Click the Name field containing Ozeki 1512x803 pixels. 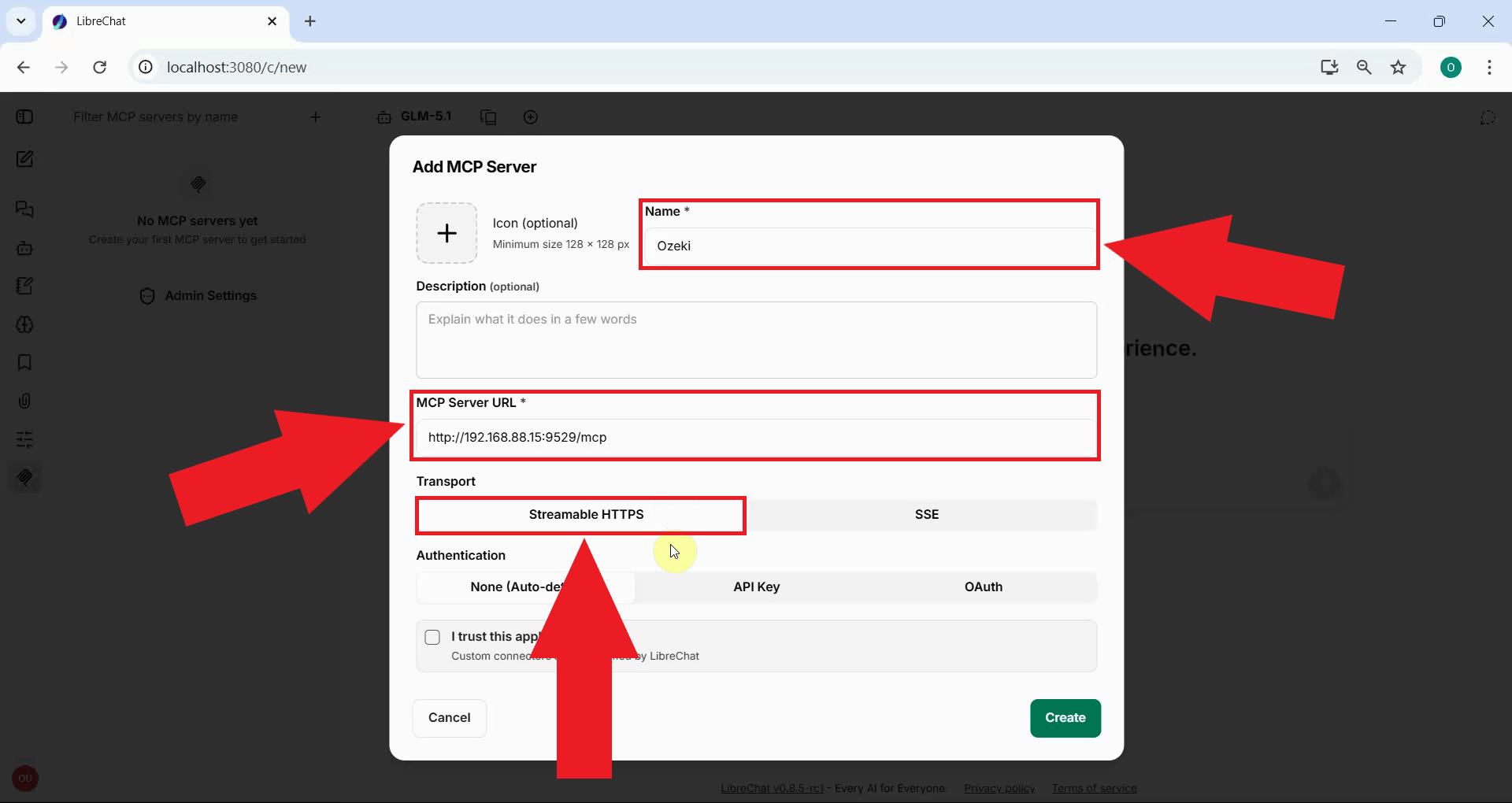[x=869, y=246]
